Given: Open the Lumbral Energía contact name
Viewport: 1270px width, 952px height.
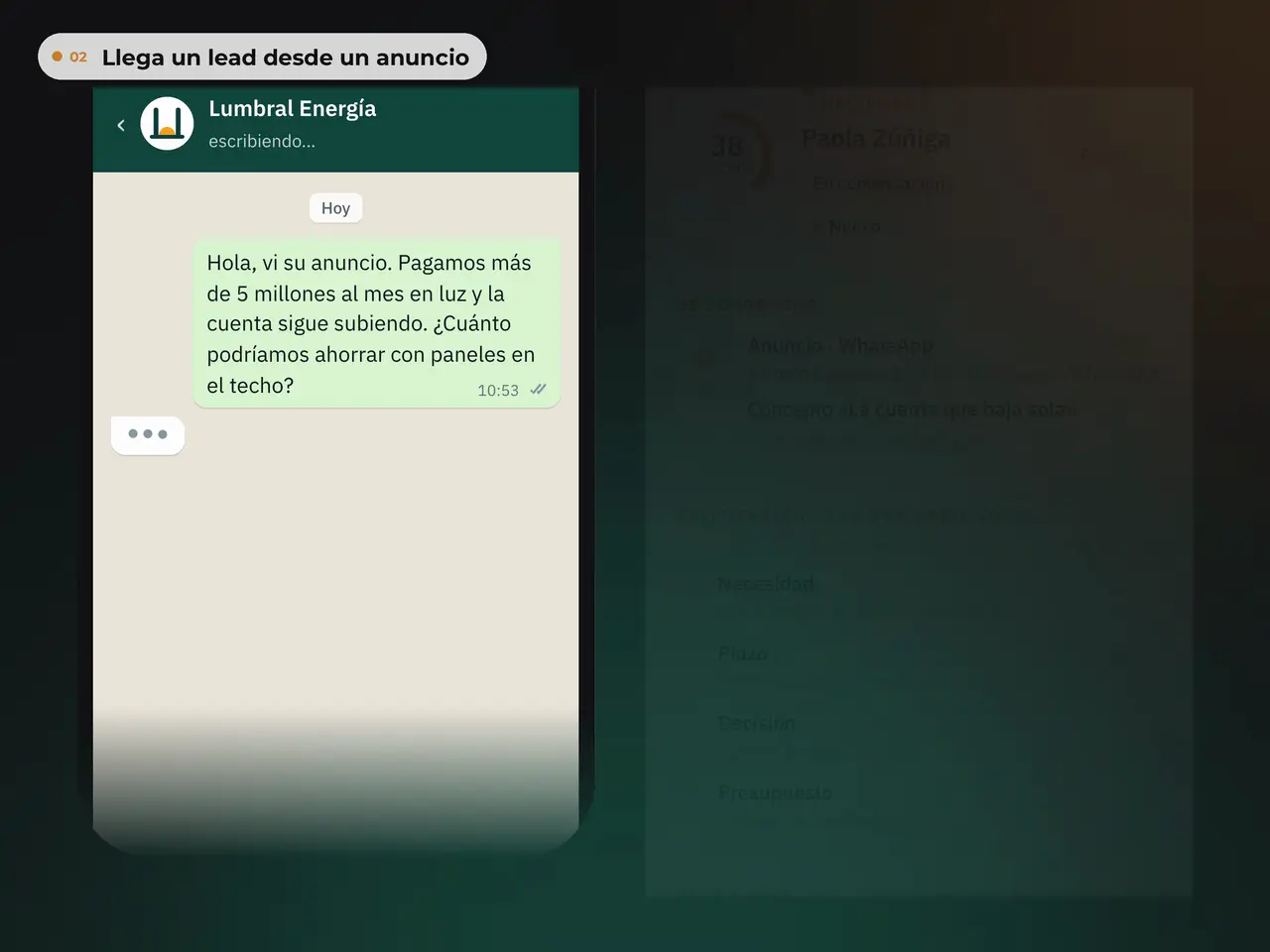Looking at the screenshot, I should (293, 109).
